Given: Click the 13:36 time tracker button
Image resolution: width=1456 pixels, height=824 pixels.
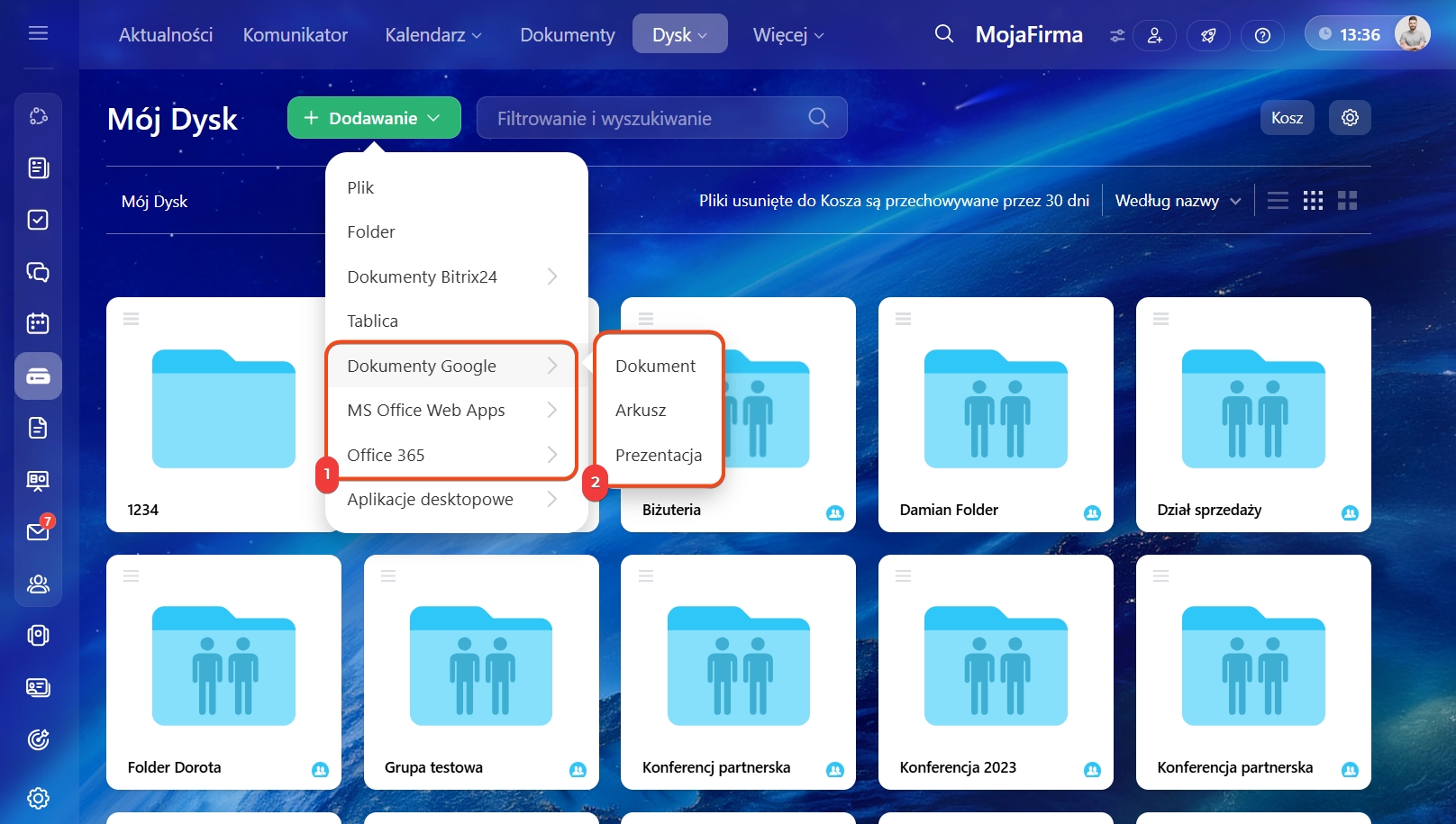Looking at the screenshot, I should (1350, 34).
